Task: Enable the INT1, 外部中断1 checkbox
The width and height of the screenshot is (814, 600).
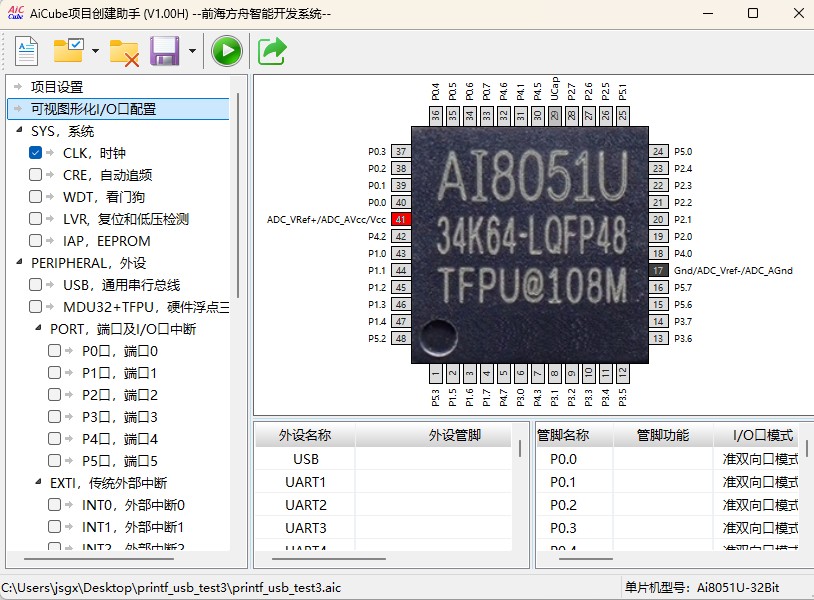Action: tap(55, 526)
